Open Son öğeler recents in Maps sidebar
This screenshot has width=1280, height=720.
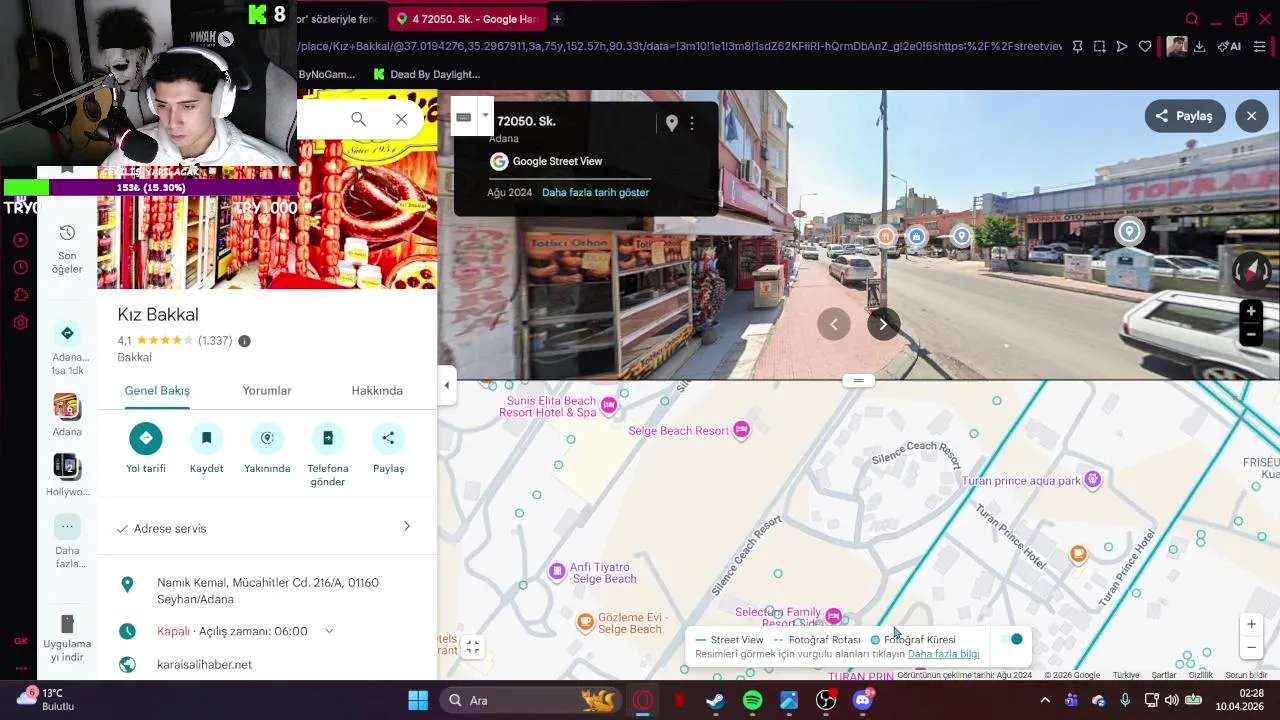67,248
